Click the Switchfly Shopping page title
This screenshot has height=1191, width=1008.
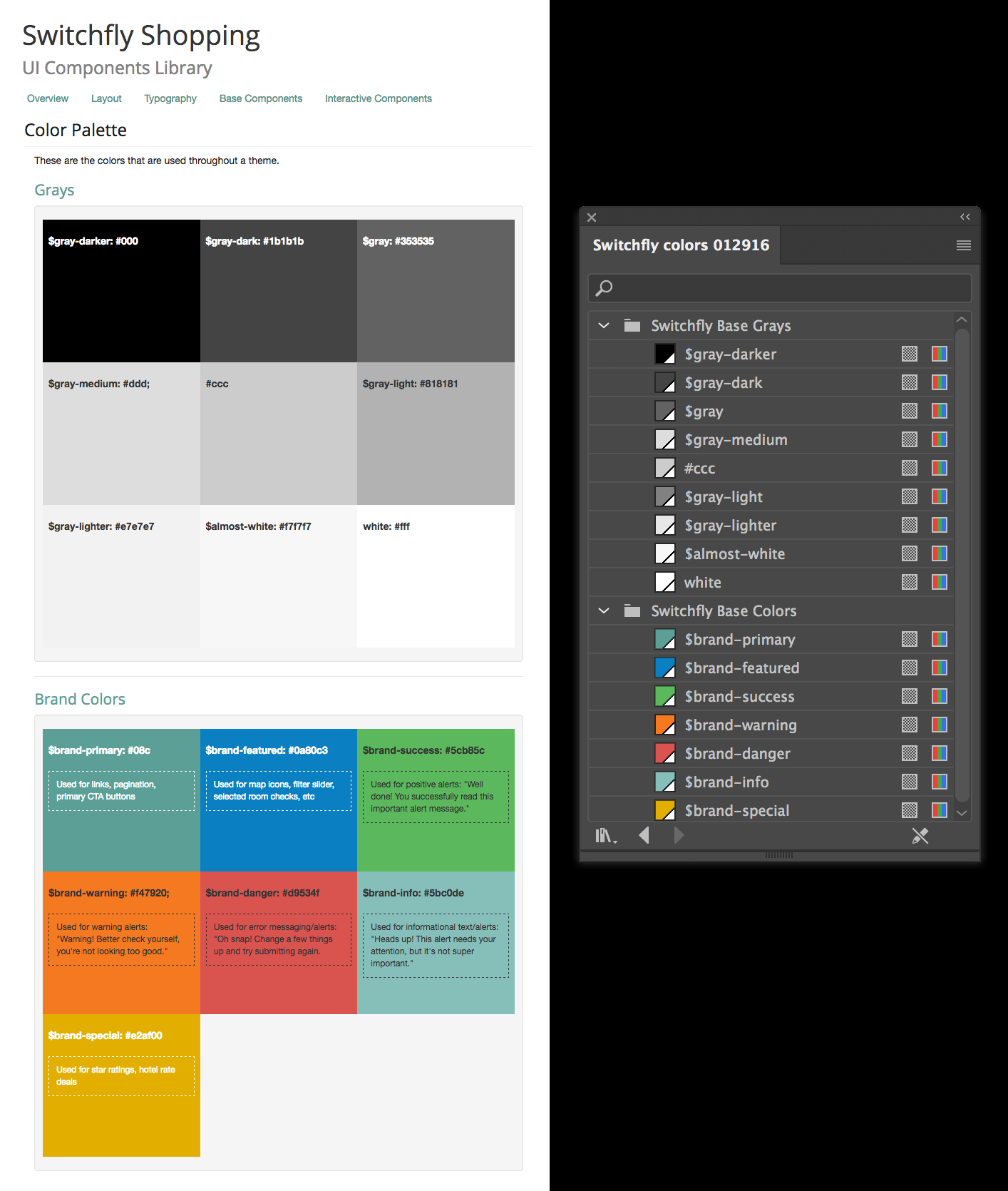coord(141,36)
